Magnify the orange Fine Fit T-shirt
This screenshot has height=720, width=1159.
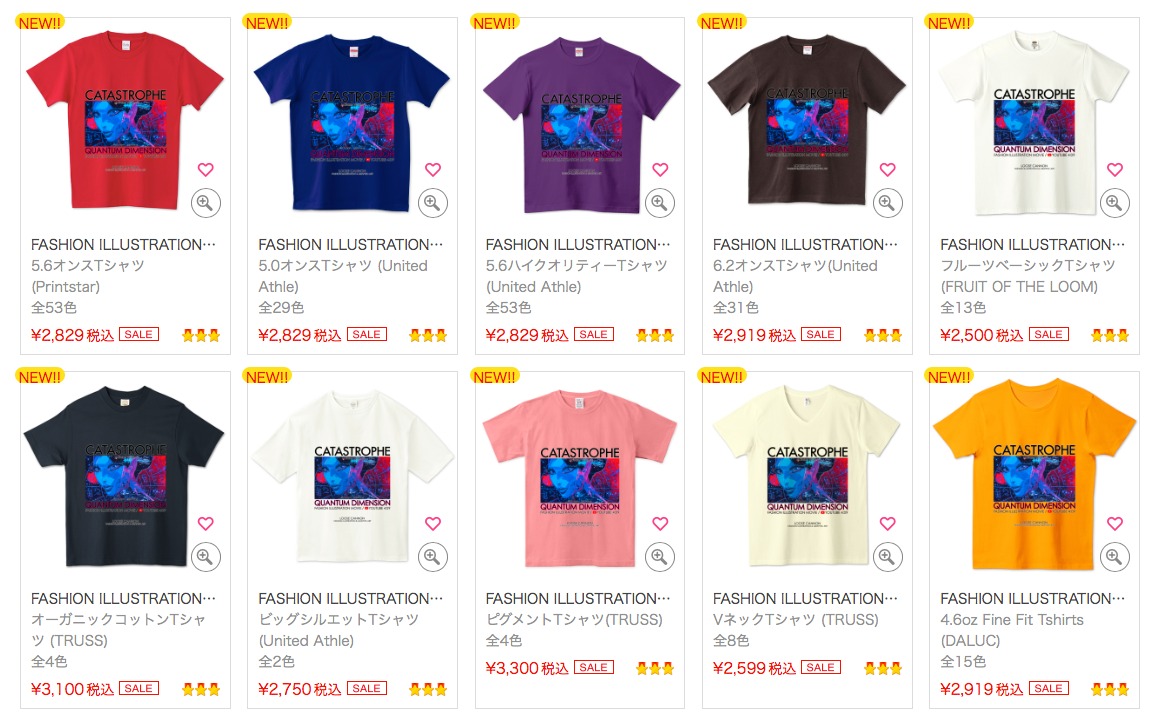pyautogui.click(x=1115, y=557)
